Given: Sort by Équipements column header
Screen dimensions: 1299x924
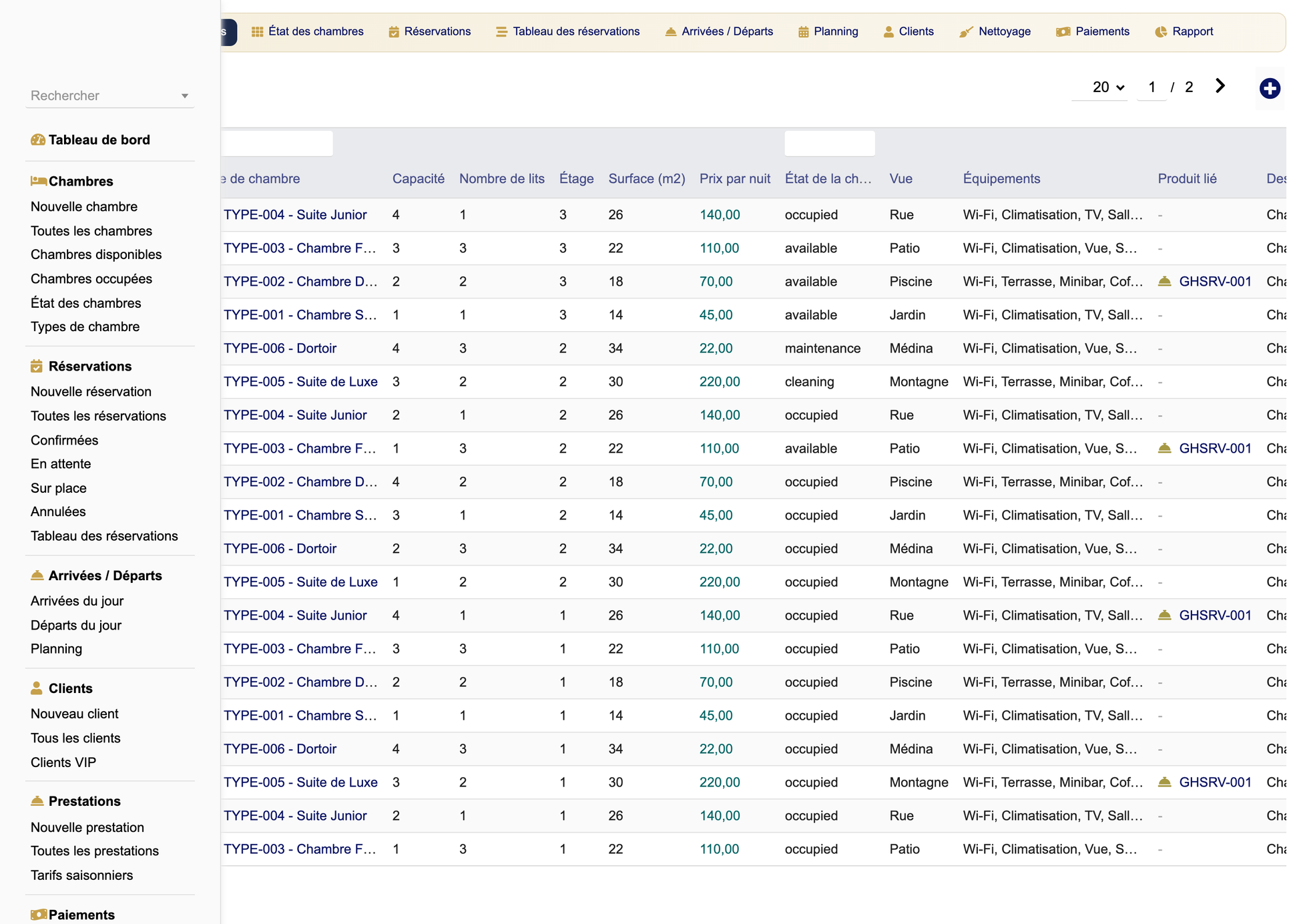Looking at the screenshot, I should click(1002, 178).
